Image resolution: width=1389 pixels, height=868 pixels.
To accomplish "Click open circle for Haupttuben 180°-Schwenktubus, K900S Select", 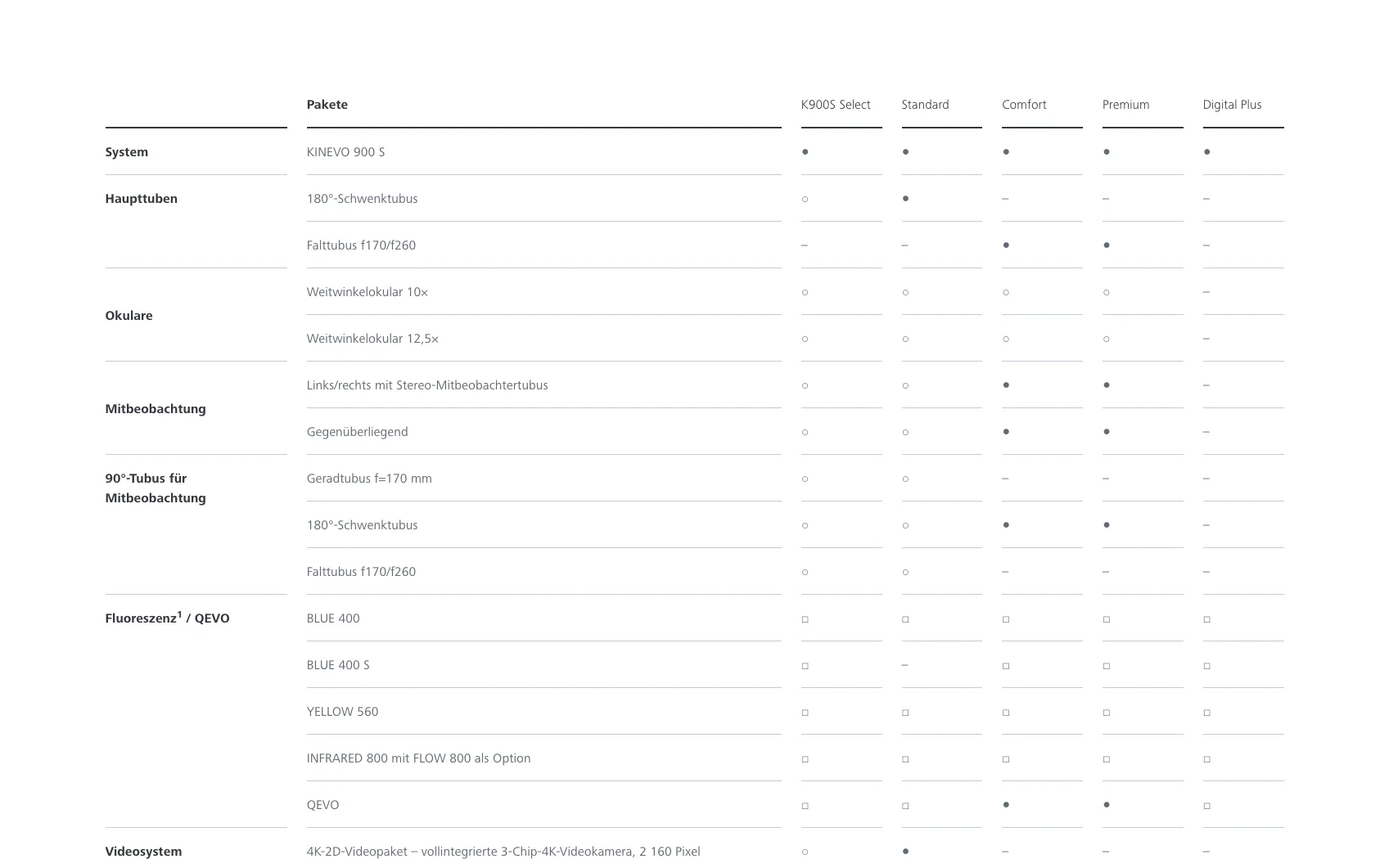I will 805,199.
